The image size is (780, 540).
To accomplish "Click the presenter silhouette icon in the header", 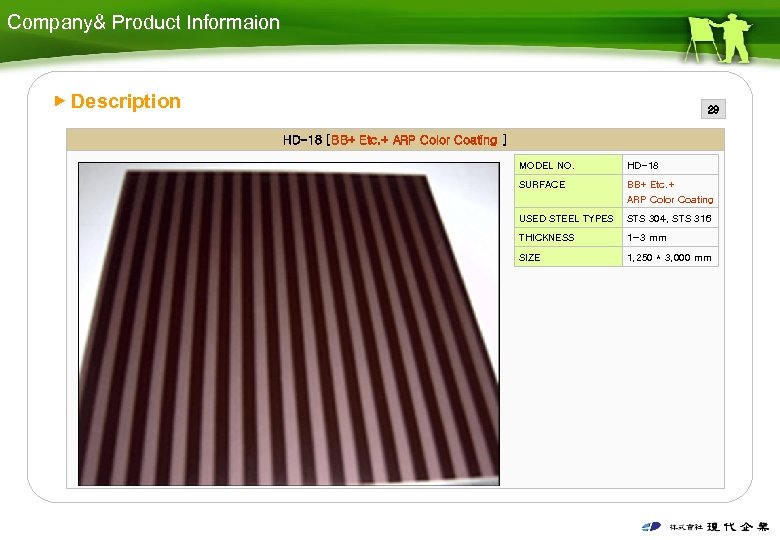I will 718,38.
